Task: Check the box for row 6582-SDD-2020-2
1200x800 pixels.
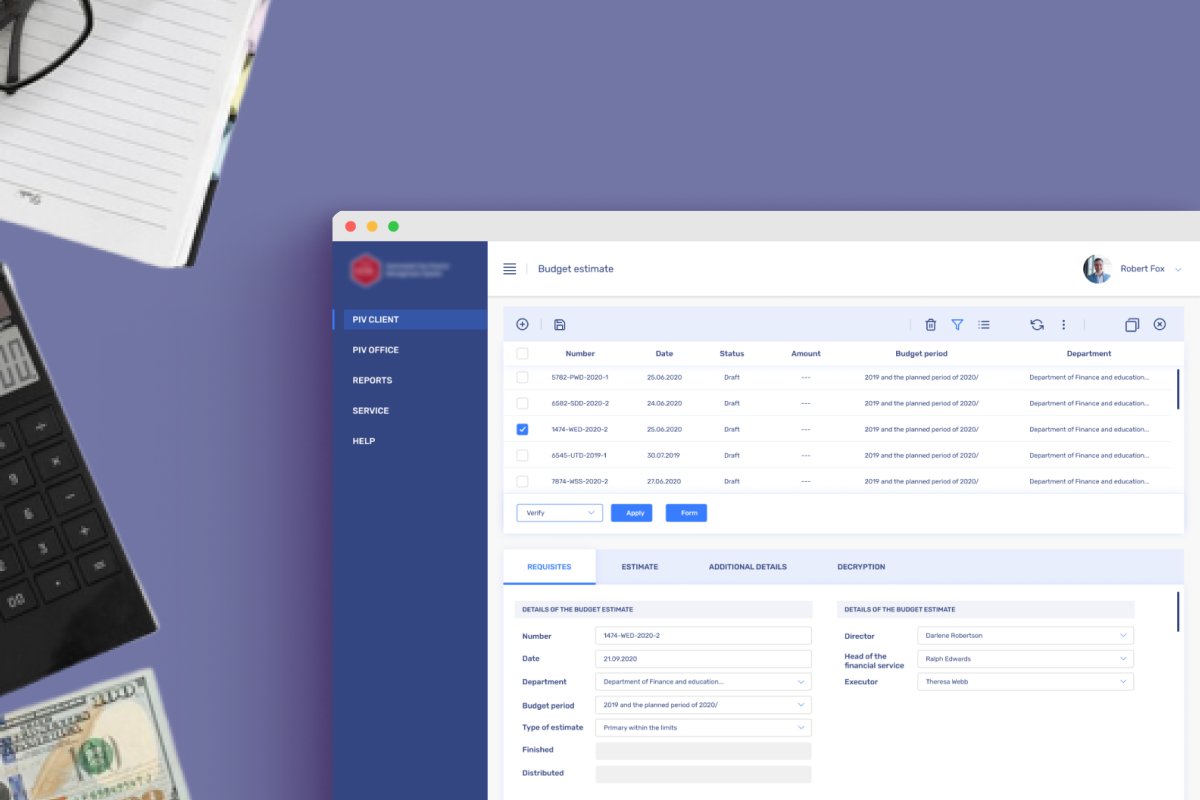Action: click(x=522, y=403)
